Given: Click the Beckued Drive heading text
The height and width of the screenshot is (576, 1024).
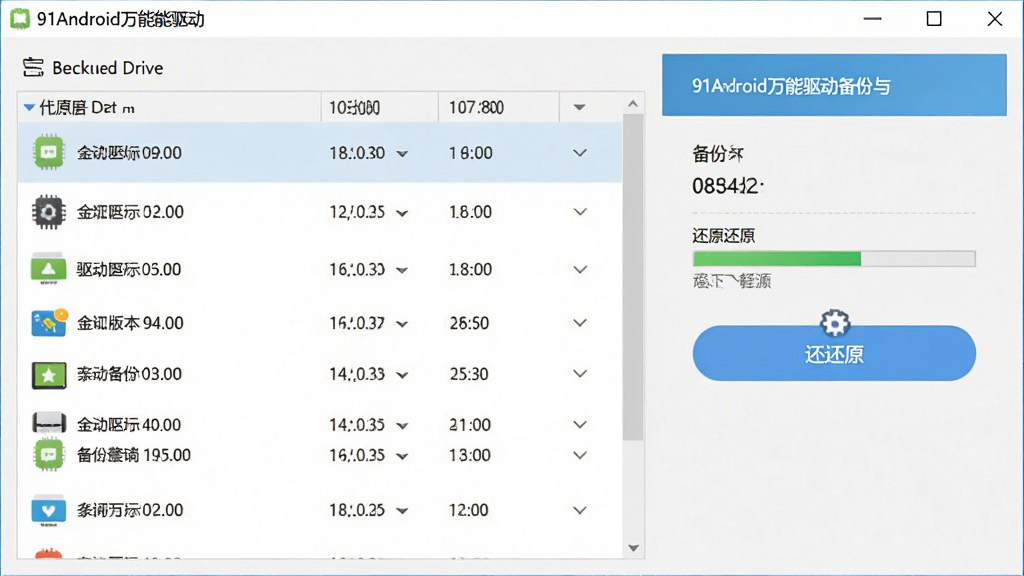Looking at the screenshot, I should pyautogui.click(x=108, y=68).
